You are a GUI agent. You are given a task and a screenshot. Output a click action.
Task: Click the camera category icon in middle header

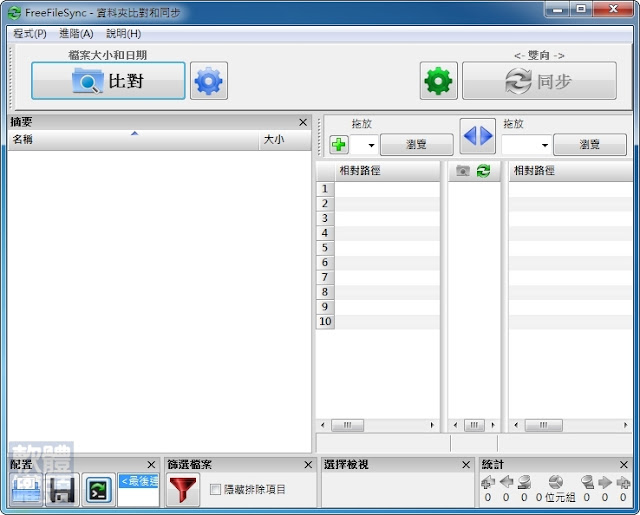point(463,171)
